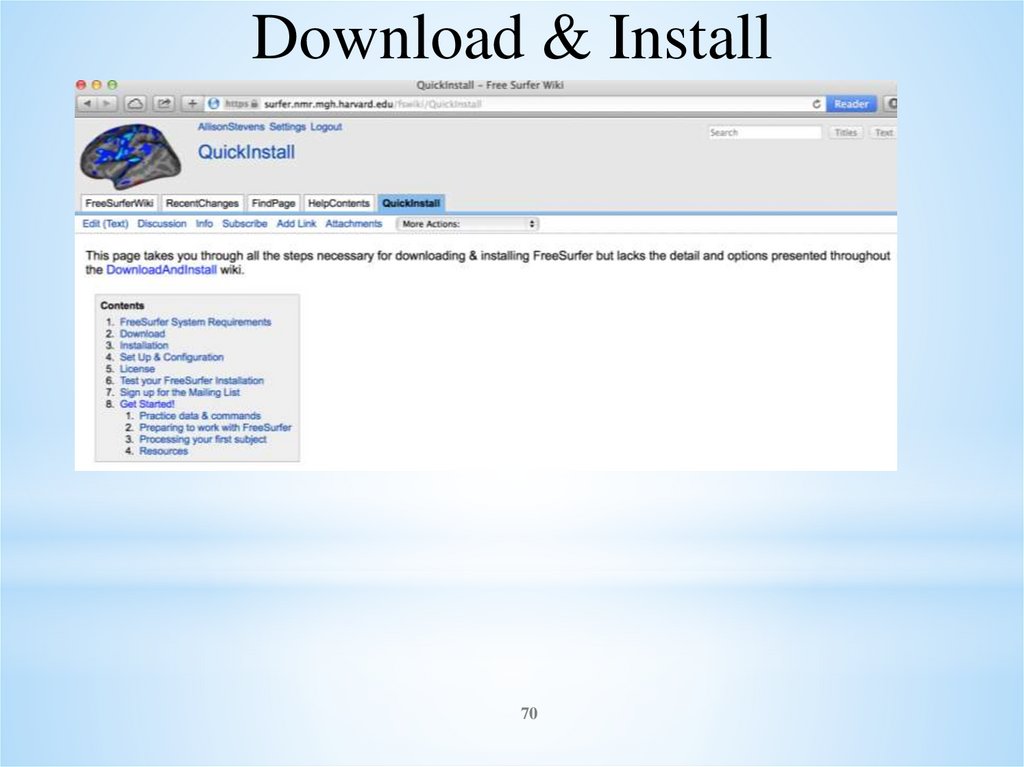The width and height of the screenshot is (1024, 767).
Task: Open Preparing to work with FreeSurfer sub-entry
Action: point(216,428)
